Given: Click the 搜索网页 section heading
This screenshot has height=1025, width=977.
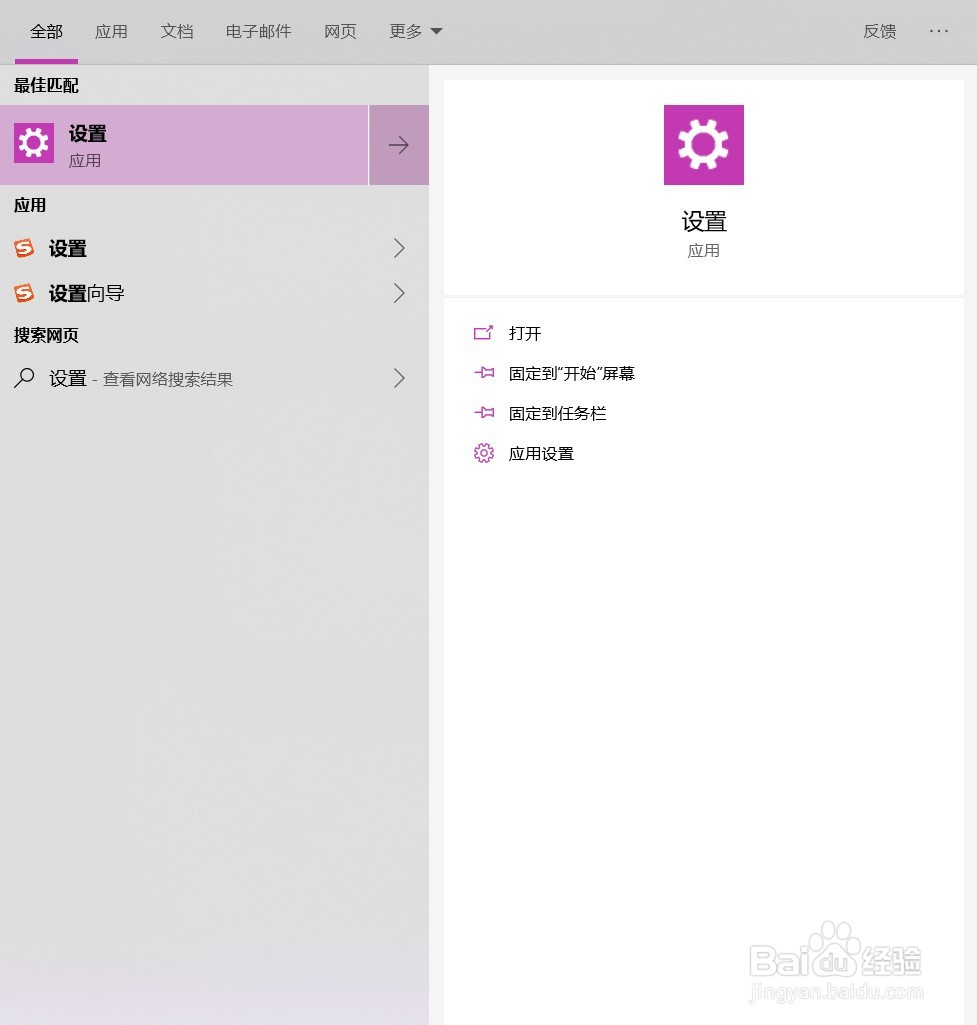Looking at the screenshot, I should (46, 335).
